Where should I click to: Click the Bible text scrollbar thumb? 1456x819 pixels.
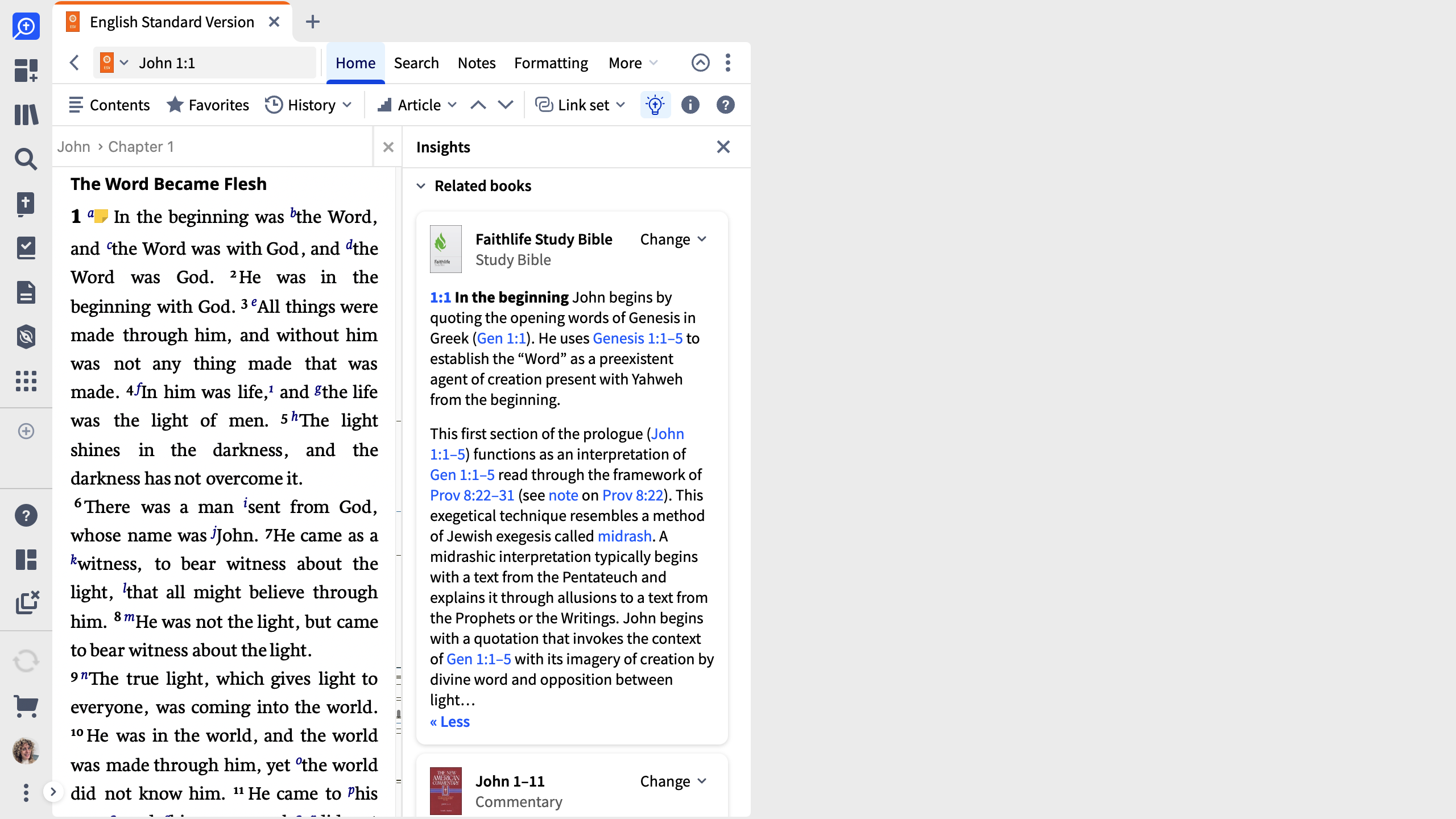click(x=399, y=714)
